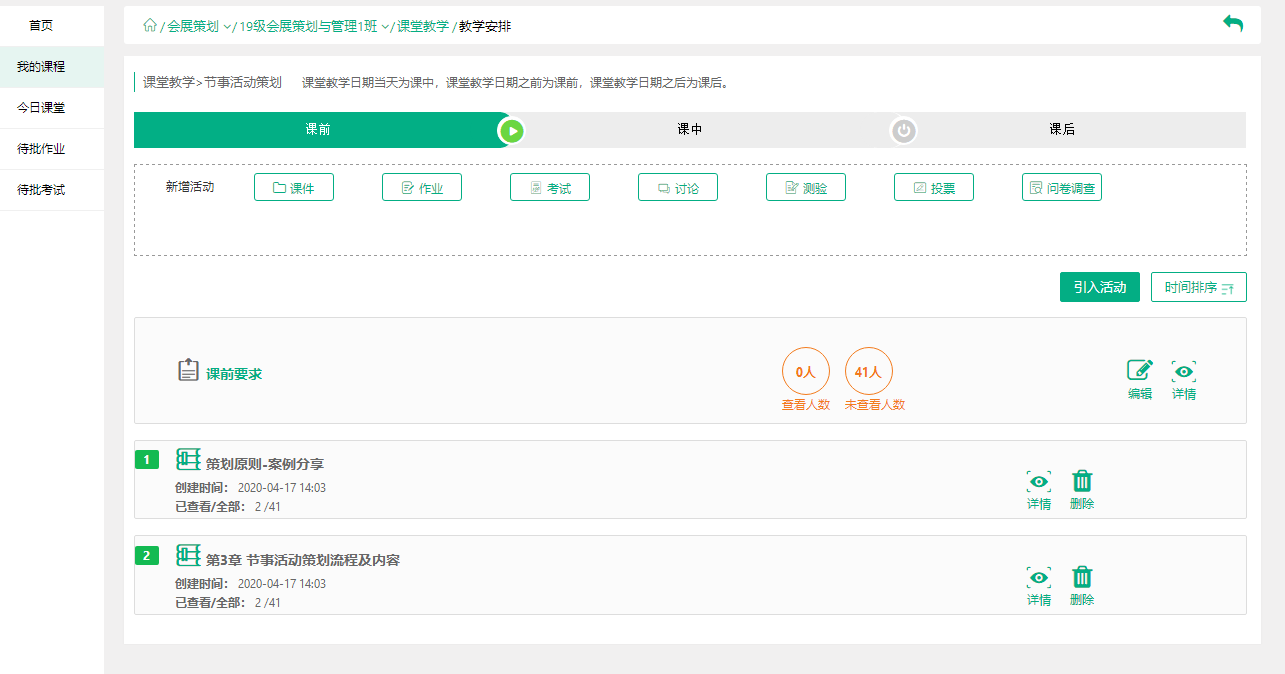This screenshot has height=674, width=1285.
Task: Delete the 策划原则-案例分享 item
Action: [x=1082, y=482]
